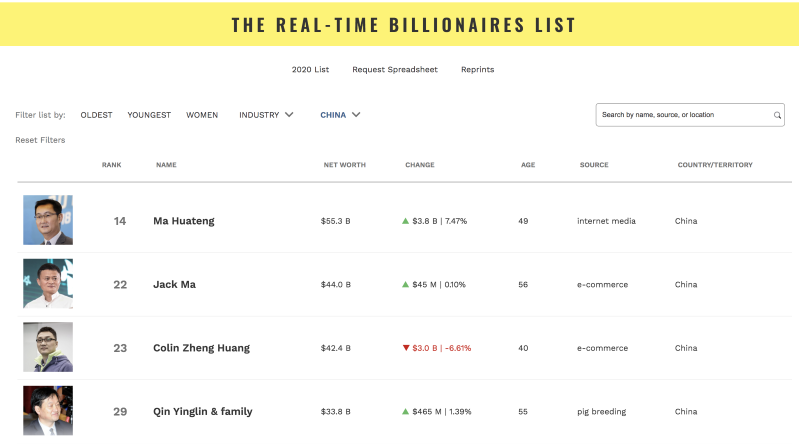Open Colin Zheng Huang's photo thumbnail
The width and height of the screenshot is (799, 447).
pyautogui.click(x=48, y=347)
